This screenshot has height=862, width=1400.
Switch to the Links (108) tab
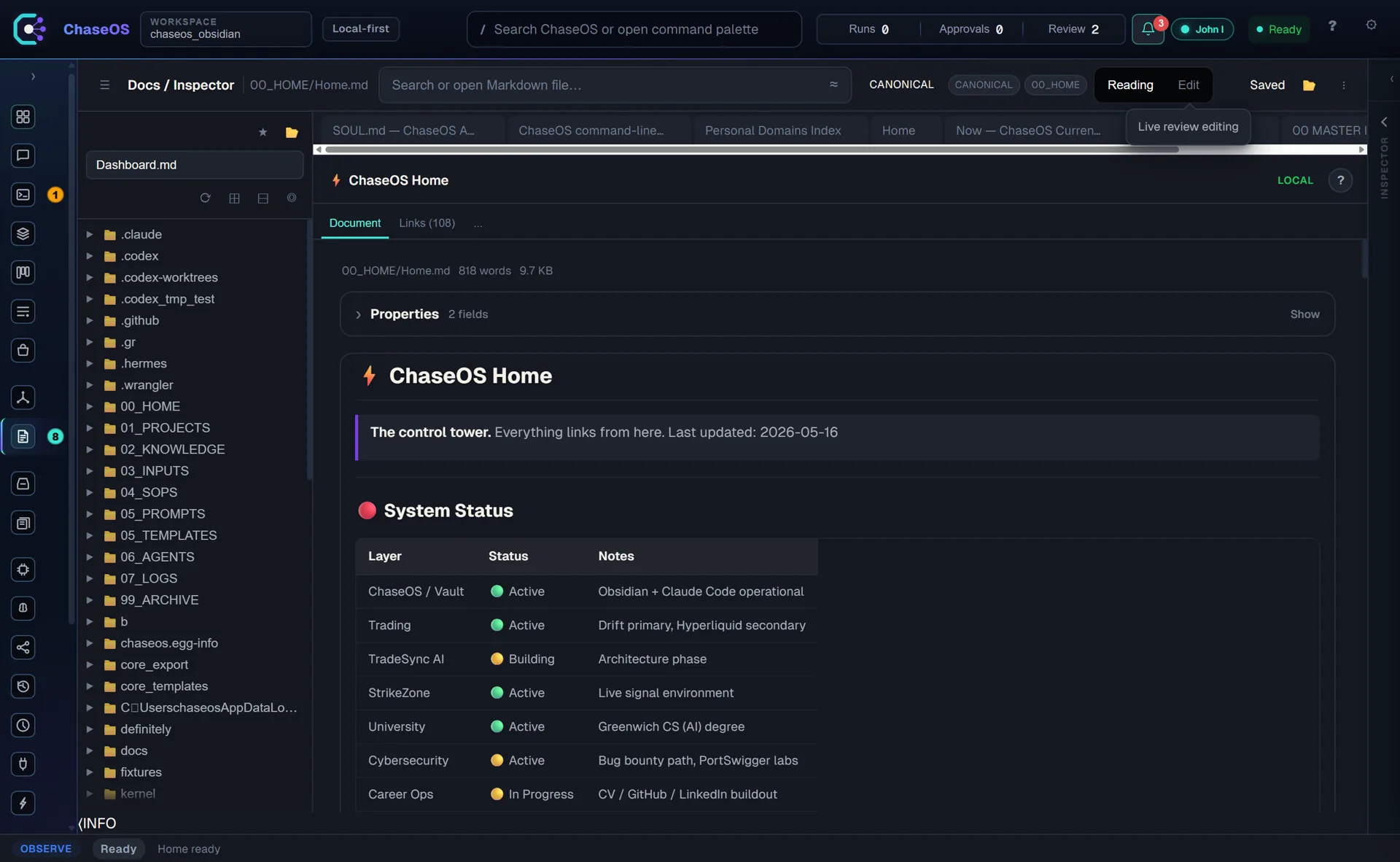point(427,223)
